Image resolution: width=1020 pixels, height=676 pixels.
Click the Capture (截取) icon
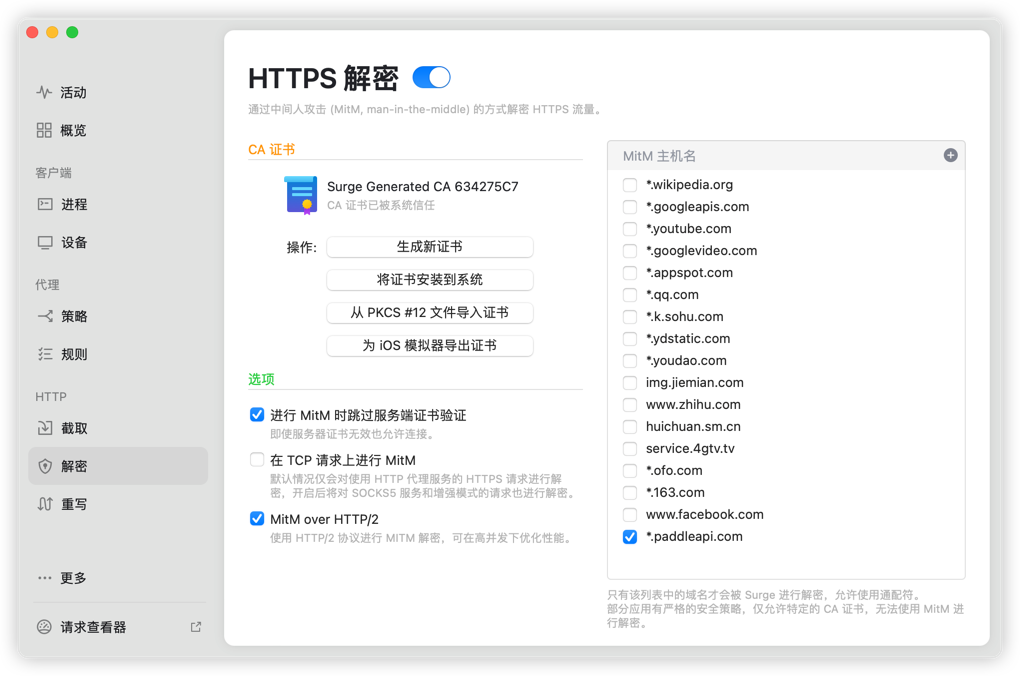click(45, 428)
